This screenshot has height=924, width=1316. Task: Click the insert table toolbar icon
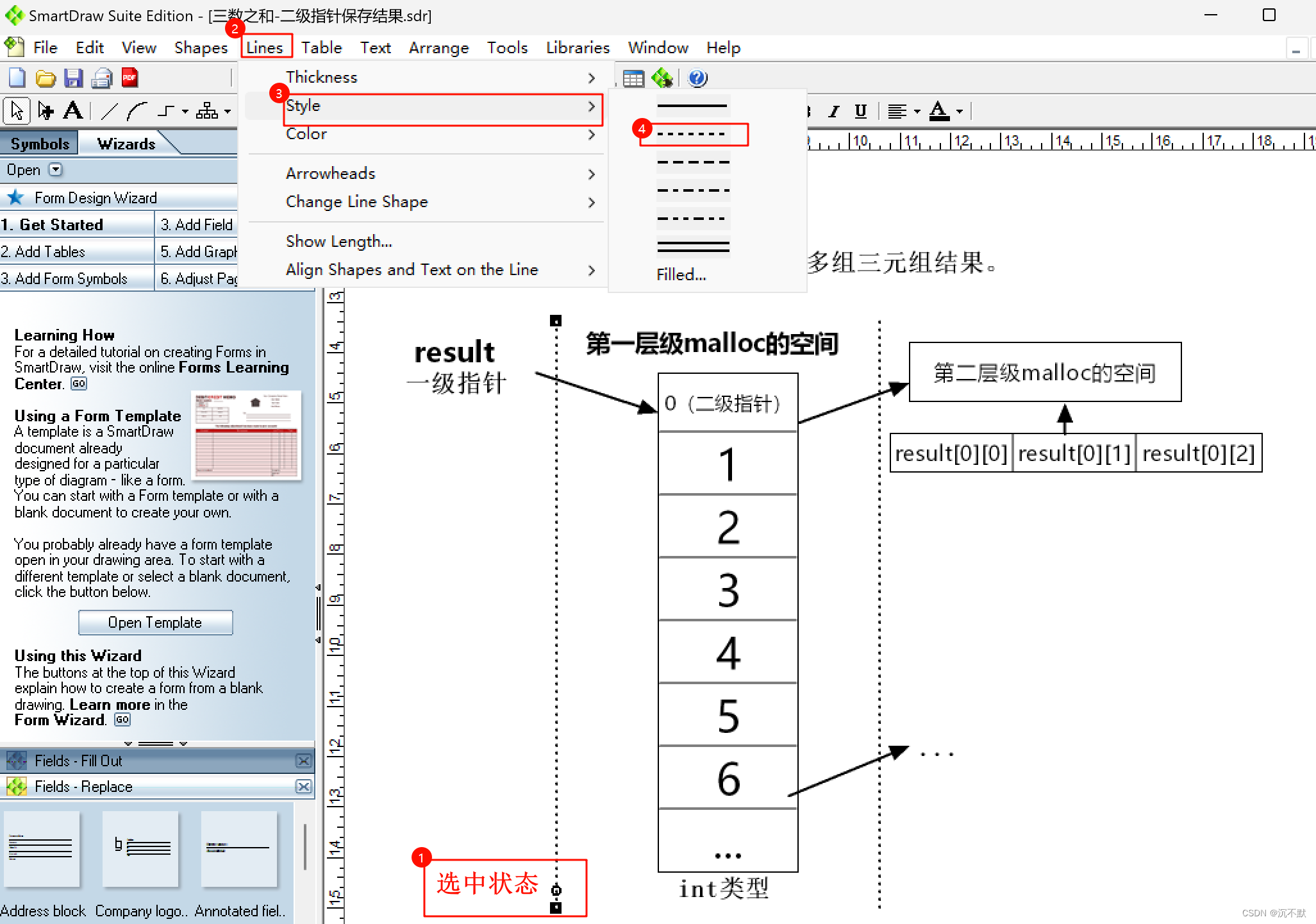coord(633,78)
